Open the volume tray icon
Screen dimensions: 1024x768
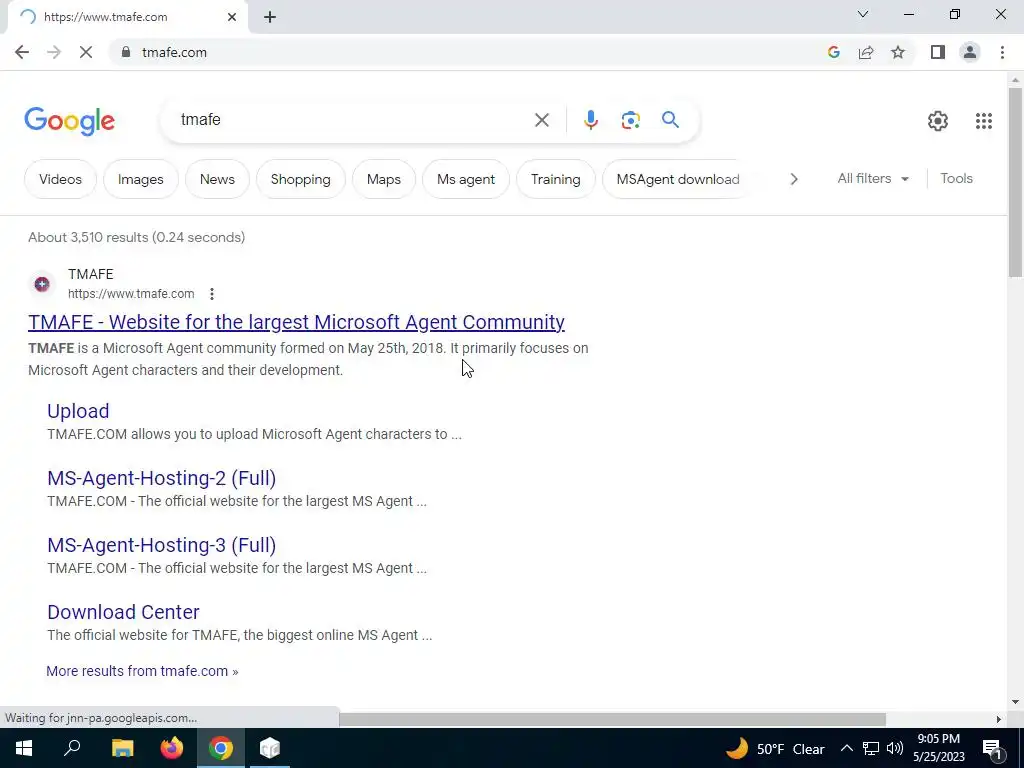click(895, 748)
